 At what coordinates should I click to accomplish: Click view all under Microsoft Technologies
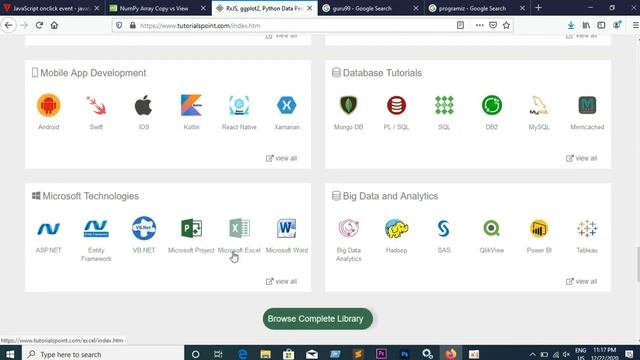pos(281,281)
